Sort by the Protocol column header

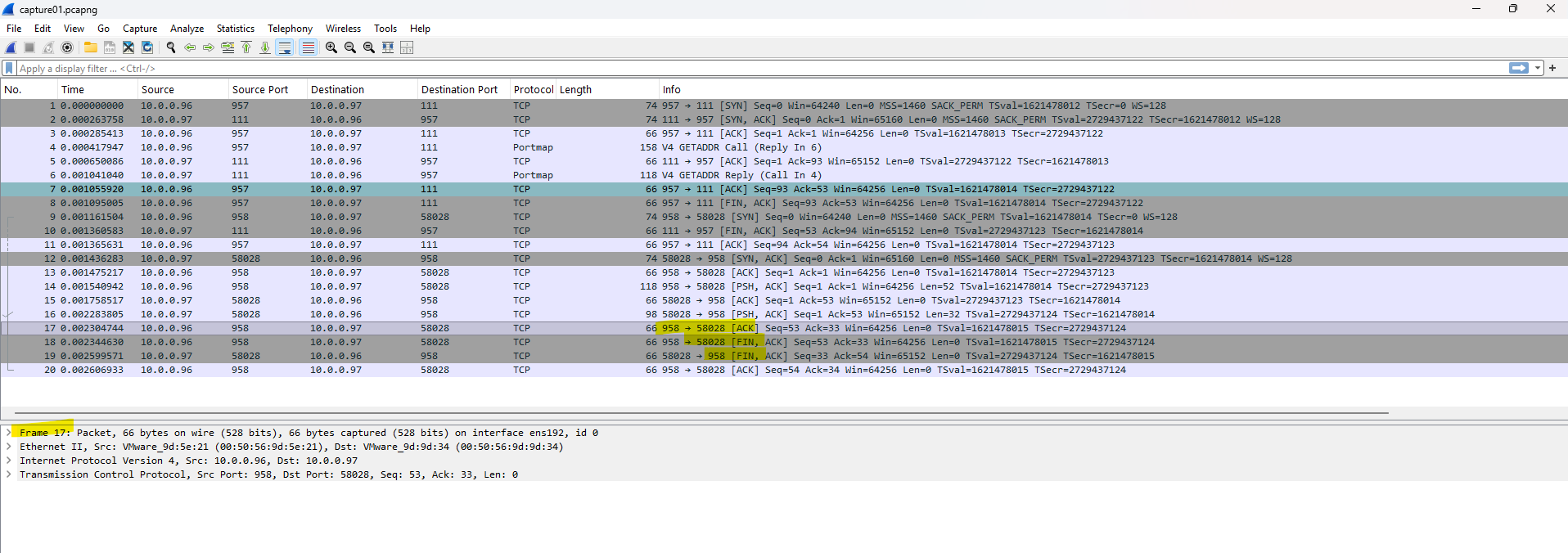point(534,89)
